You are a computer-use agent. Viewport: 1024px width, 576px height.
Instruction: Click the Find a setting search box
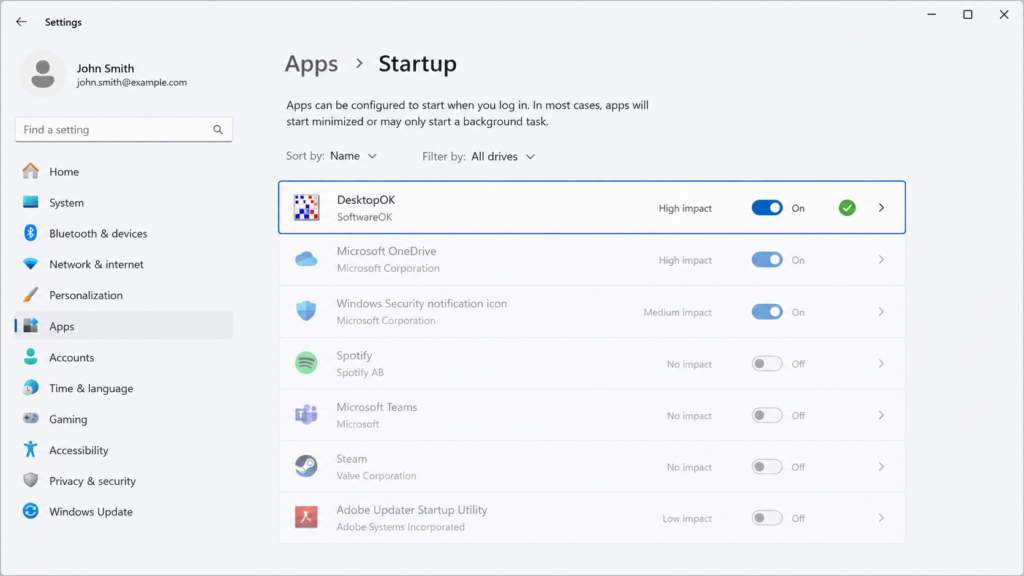[x=123, y=129]
